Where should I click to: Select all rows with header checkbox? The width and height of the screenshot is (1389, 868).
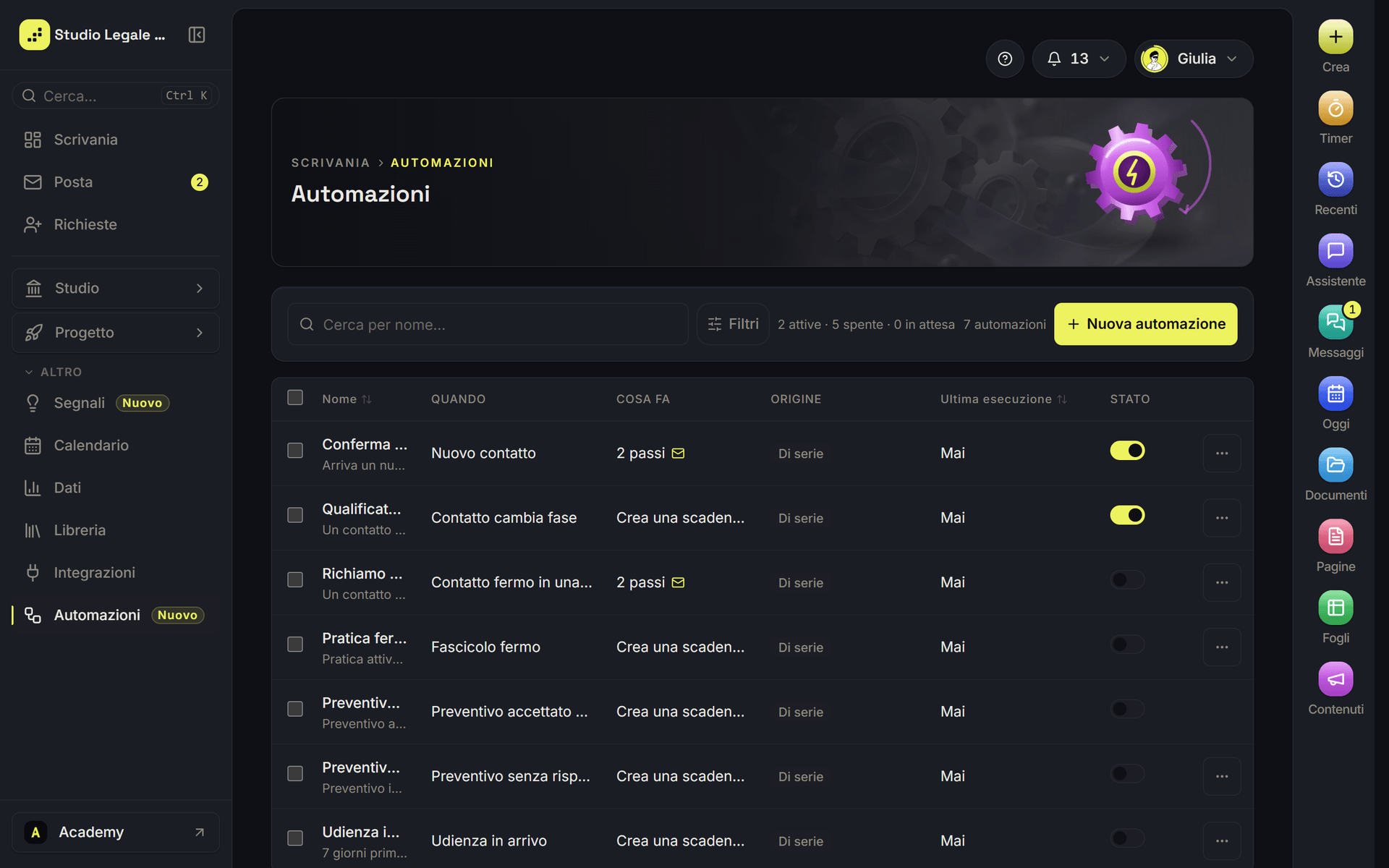click(295, 398)
